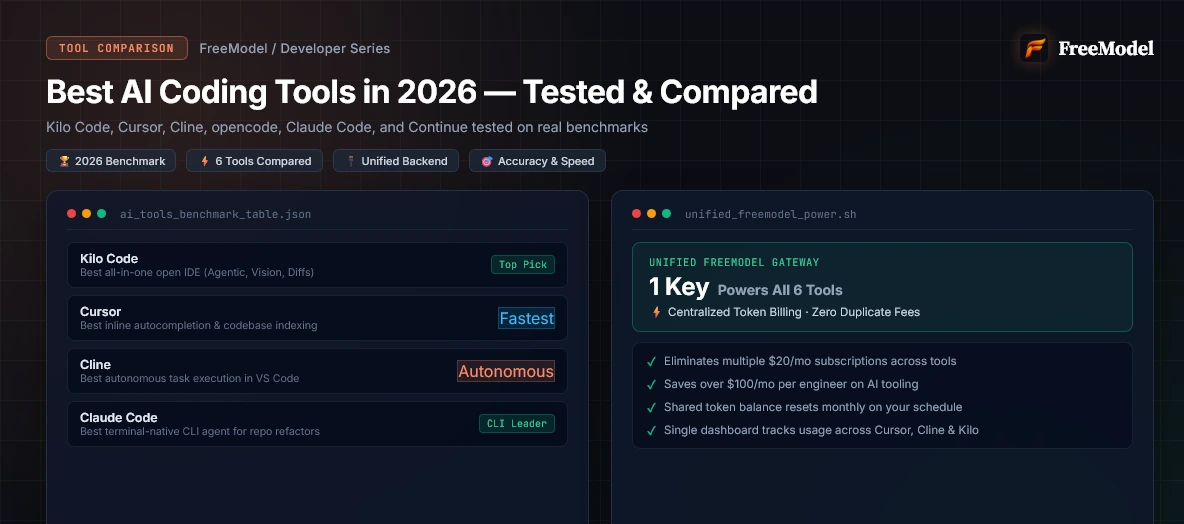
Task: Click Eliminates multiple $20/mo subscriptions line
Action: [x=810, y=361]
